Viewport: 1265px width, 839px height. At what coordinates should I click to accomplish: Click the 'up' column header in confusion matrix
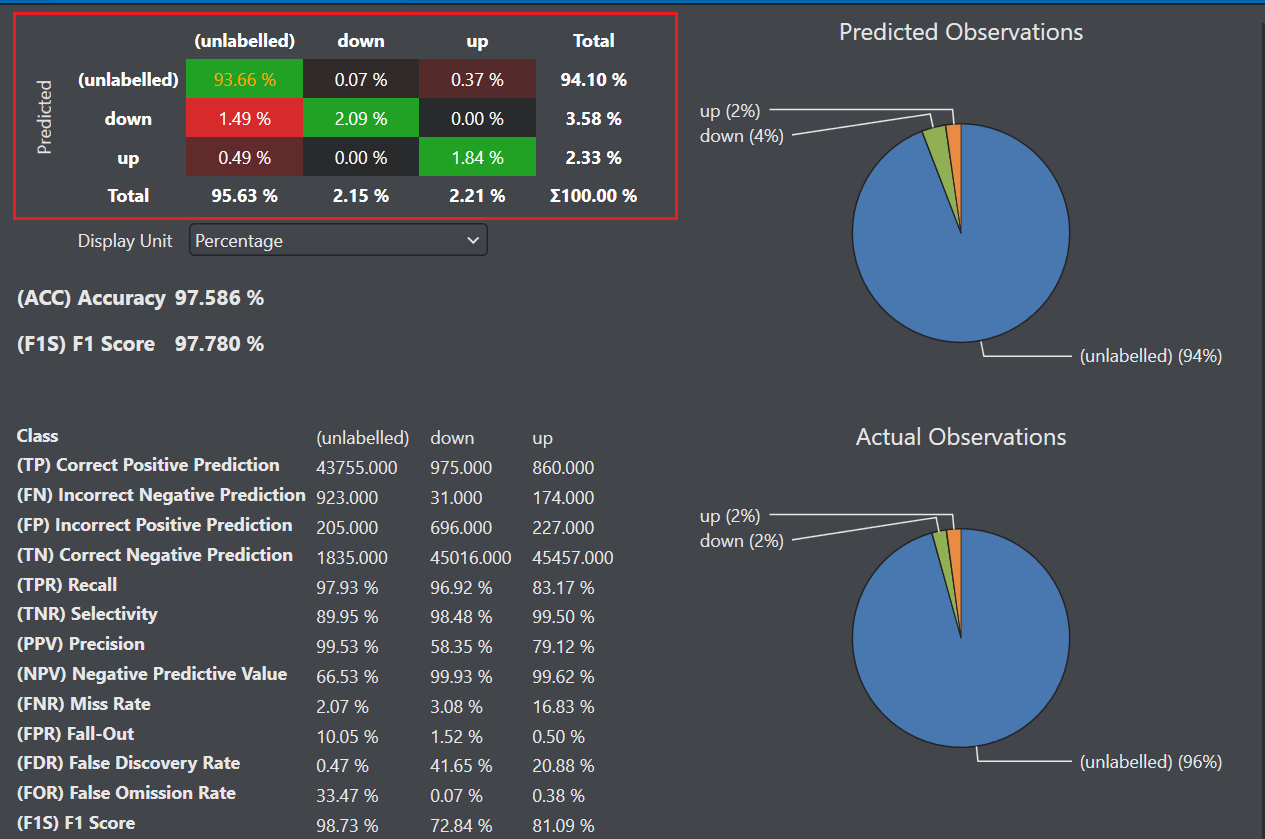pyautogui.click(x=477, y=41)
